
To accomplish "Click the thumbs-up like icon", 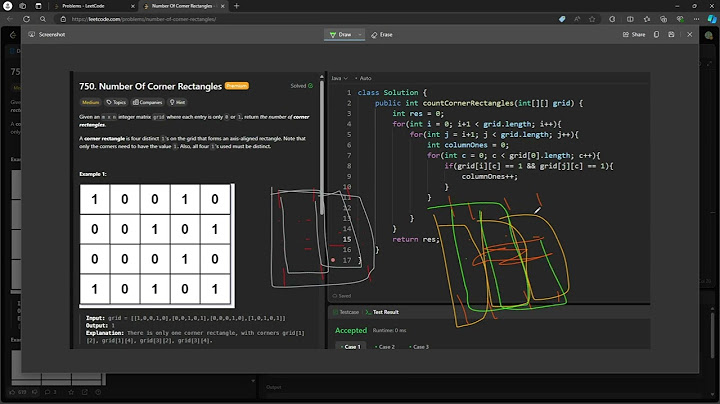I will point(12,392).
